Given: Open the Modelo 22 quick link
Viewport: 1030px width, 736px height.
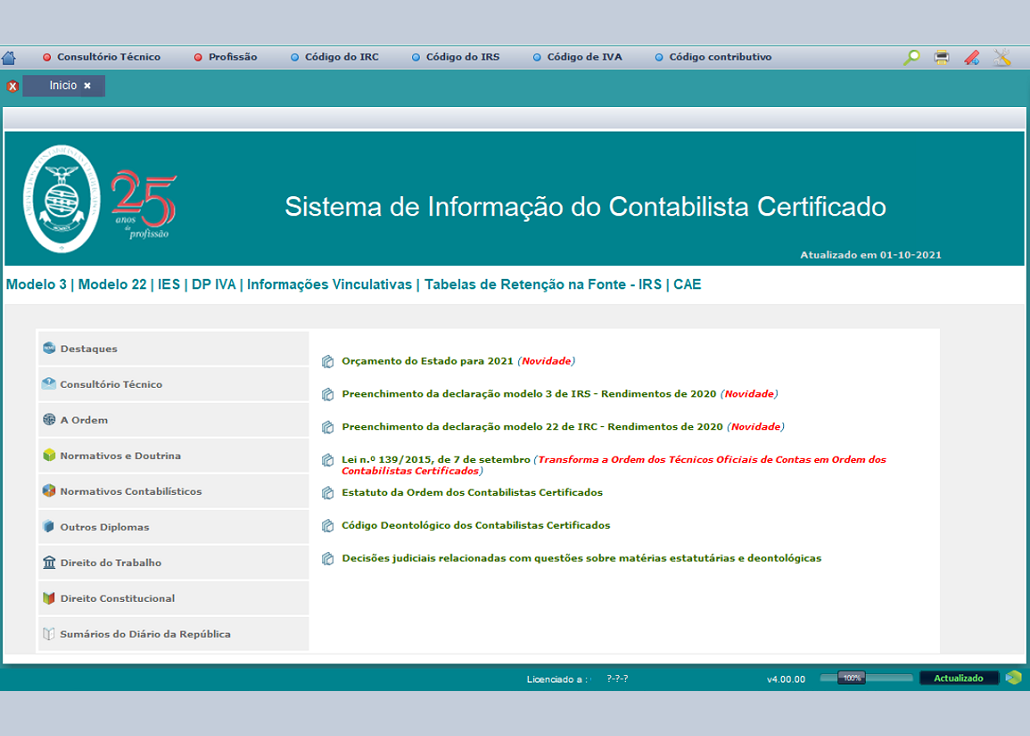Looking at the screenshot, I should 112,285.
